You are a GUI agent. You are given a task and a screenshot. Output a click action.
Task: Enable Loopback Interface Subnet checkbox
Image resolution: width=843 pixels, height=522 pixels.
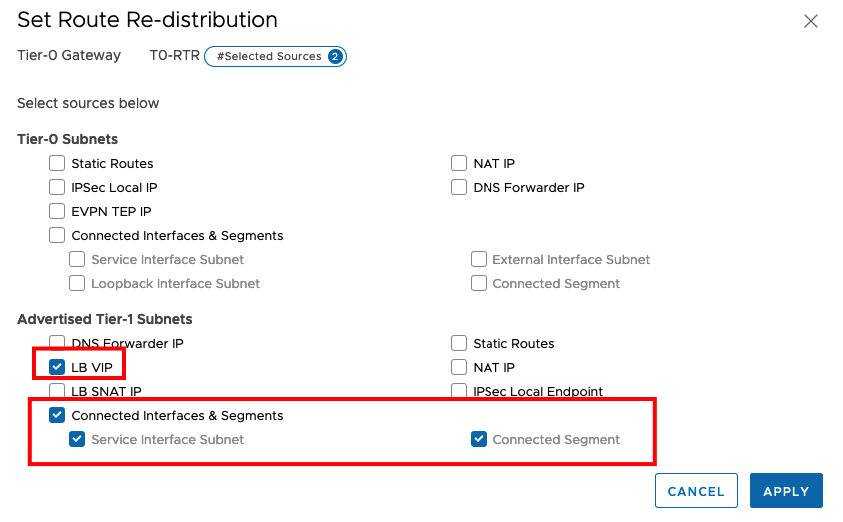point(77,283)
